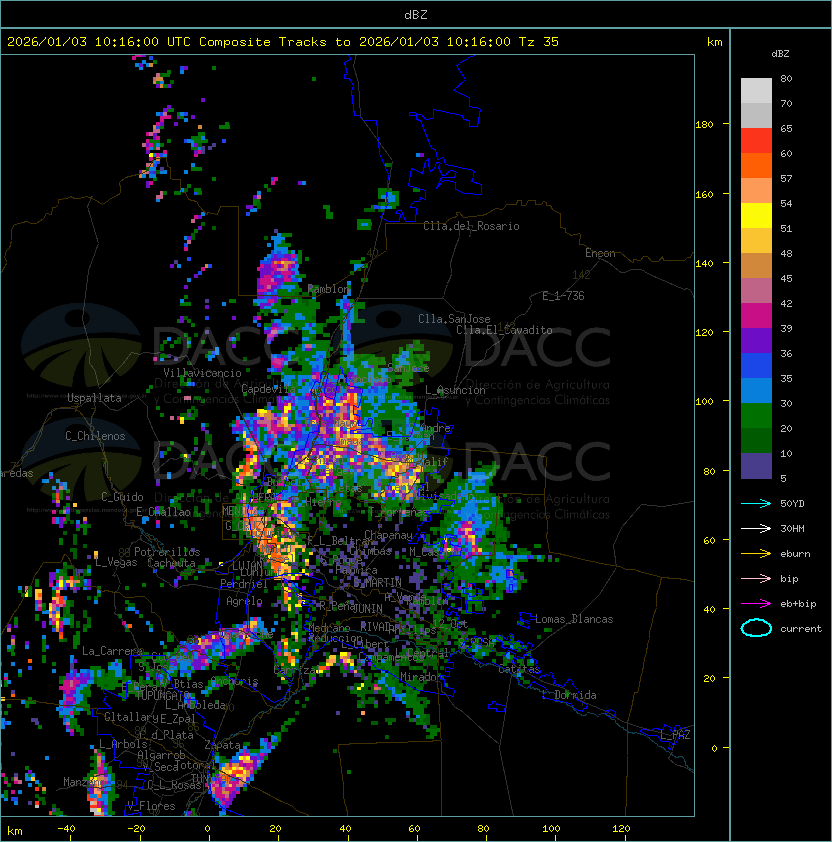Image resolution: width=832 pixels, height=842 pixels.
Task: Click the 'dBZ' heading above the color scale
Action: [780, 54]
